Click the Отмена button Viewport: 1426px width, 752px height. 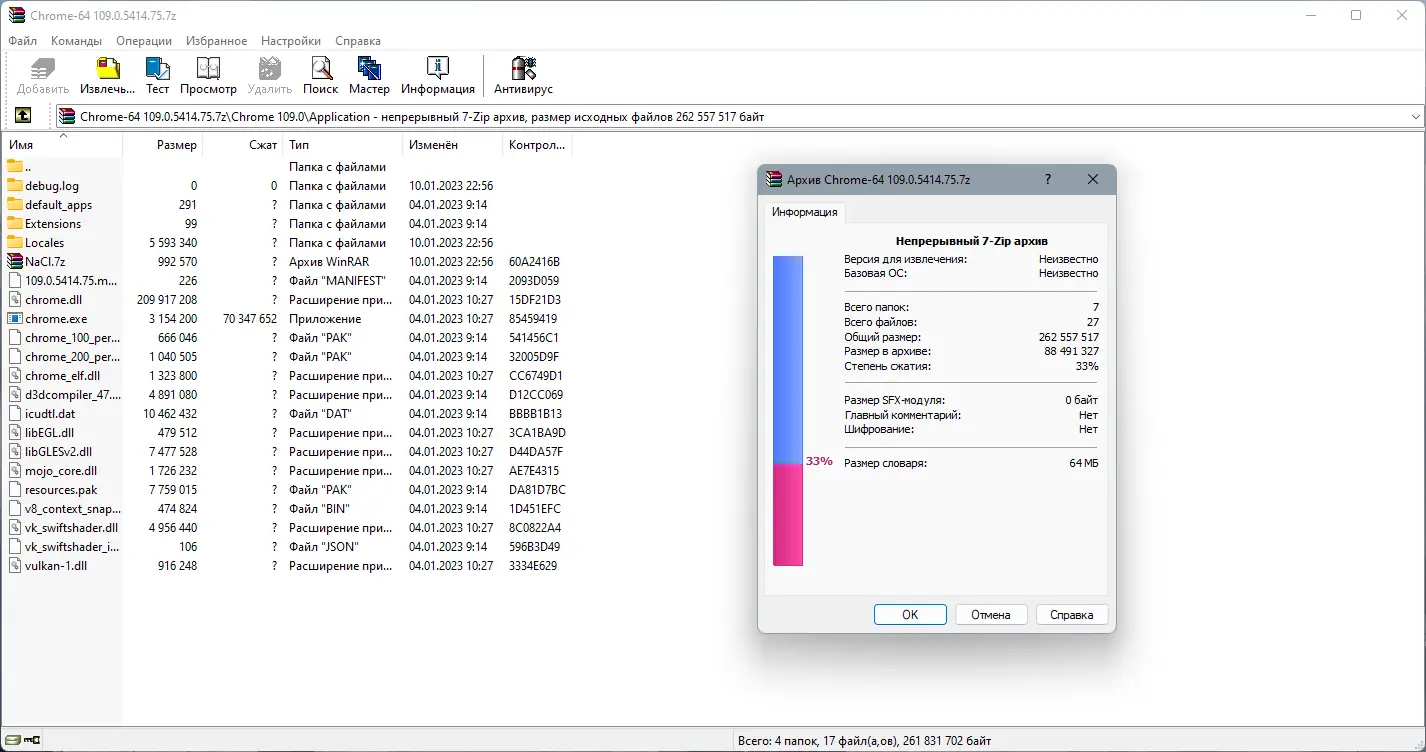pyautogui.click(x=990, y=614)
